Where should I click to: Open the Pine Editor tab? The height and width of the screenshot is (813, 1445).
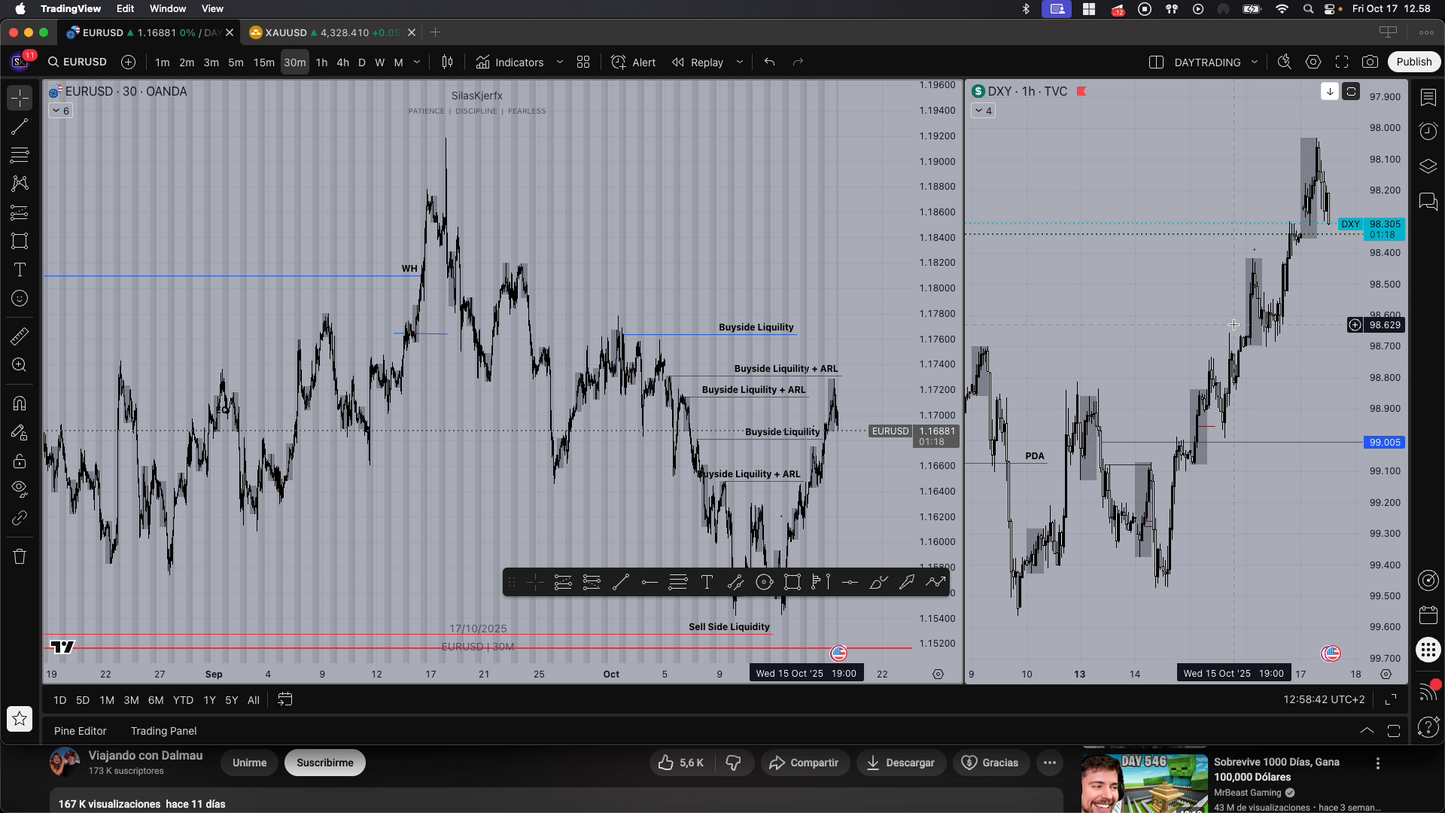point(80,731)
